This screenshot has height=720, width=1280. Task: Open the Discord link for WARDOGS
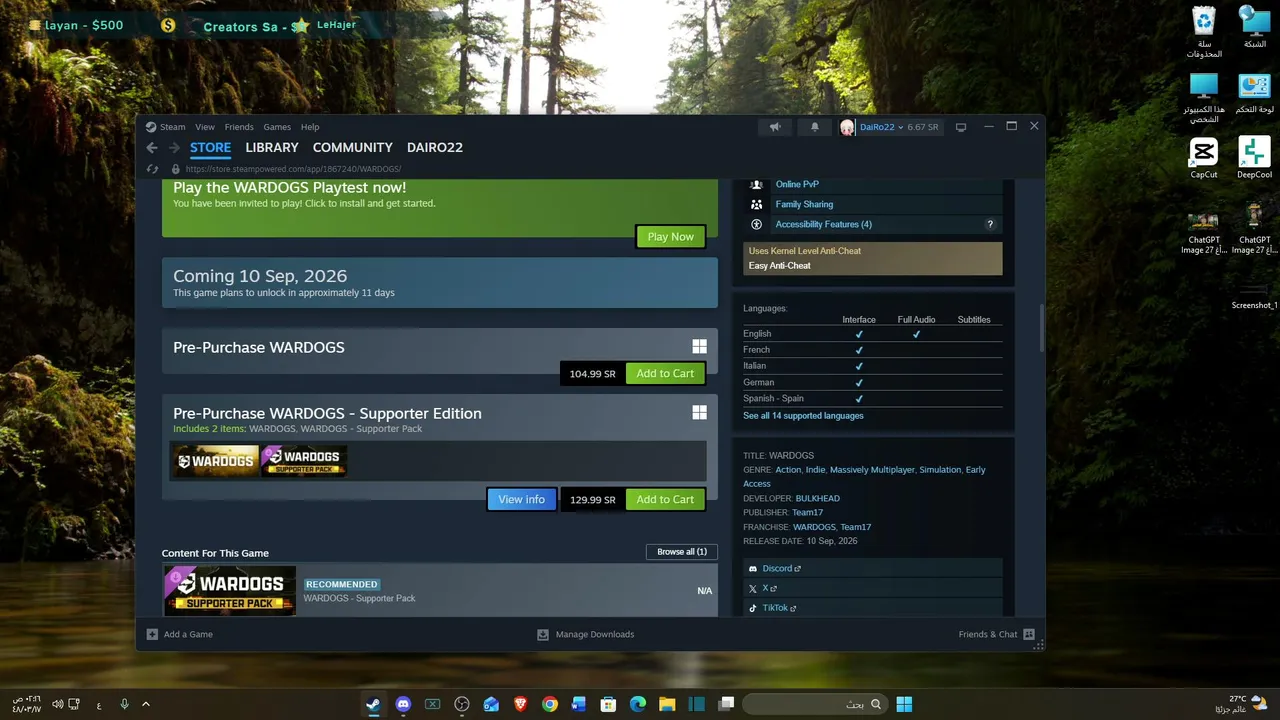tap(781, 568)
